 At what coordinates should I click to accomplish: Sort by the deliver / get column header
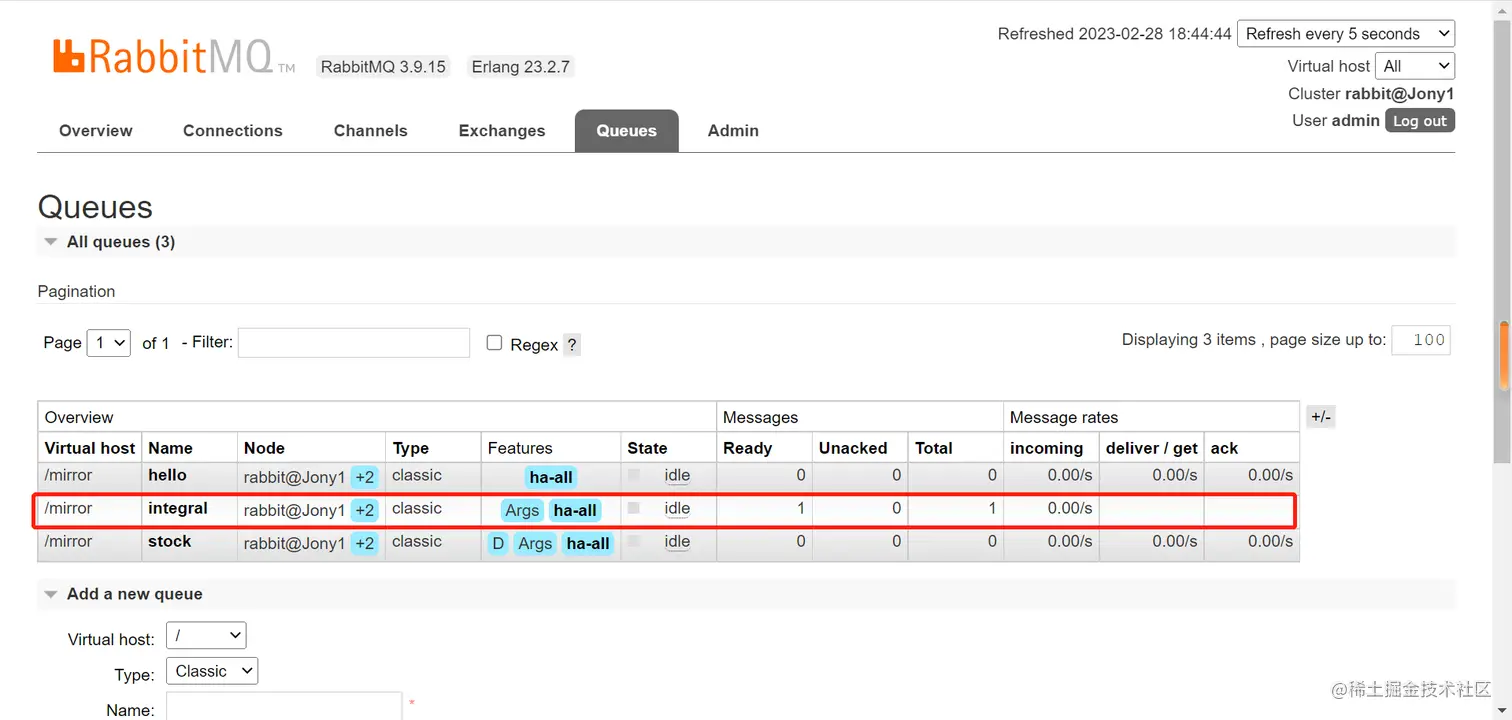(1152, 448)
